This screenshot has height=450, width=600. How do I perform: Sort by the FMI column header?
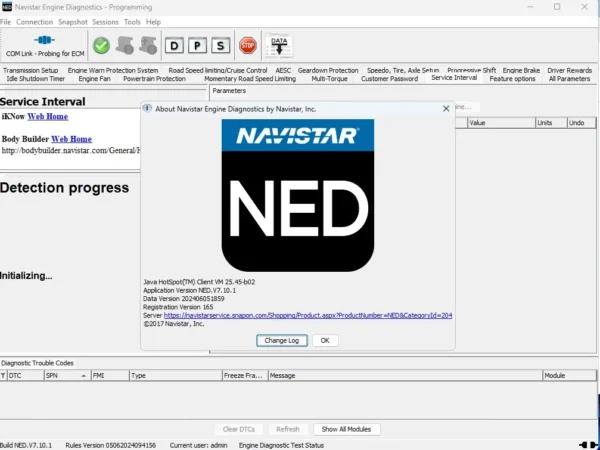[110, 376]
